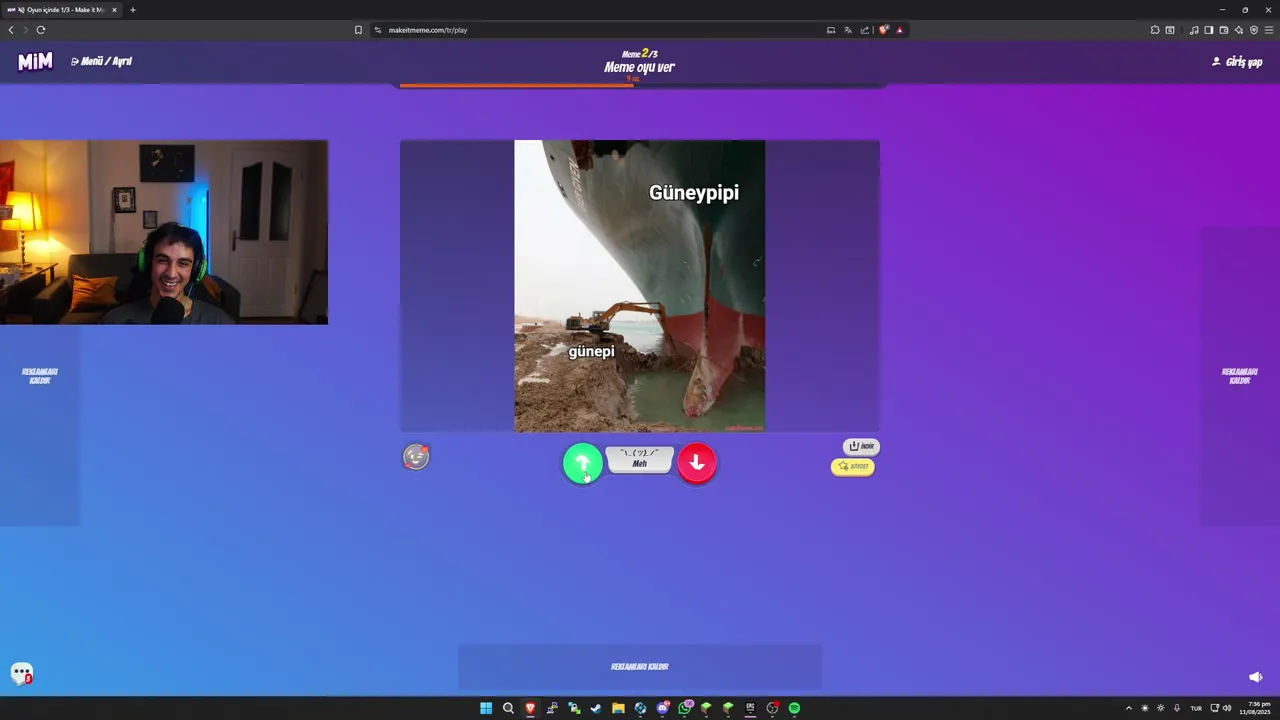Click the emoji reaction face icon
This screenshot has width=1280, height=720.
coord(416,457)
